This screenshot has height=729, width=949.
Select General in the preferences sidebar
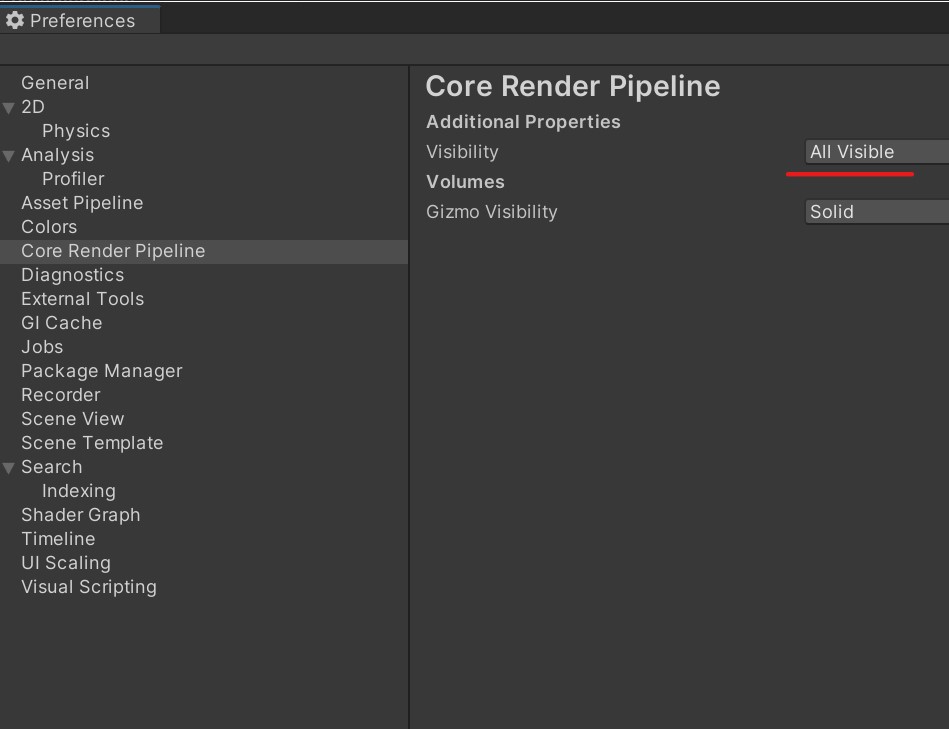click(x=55, y=82)
